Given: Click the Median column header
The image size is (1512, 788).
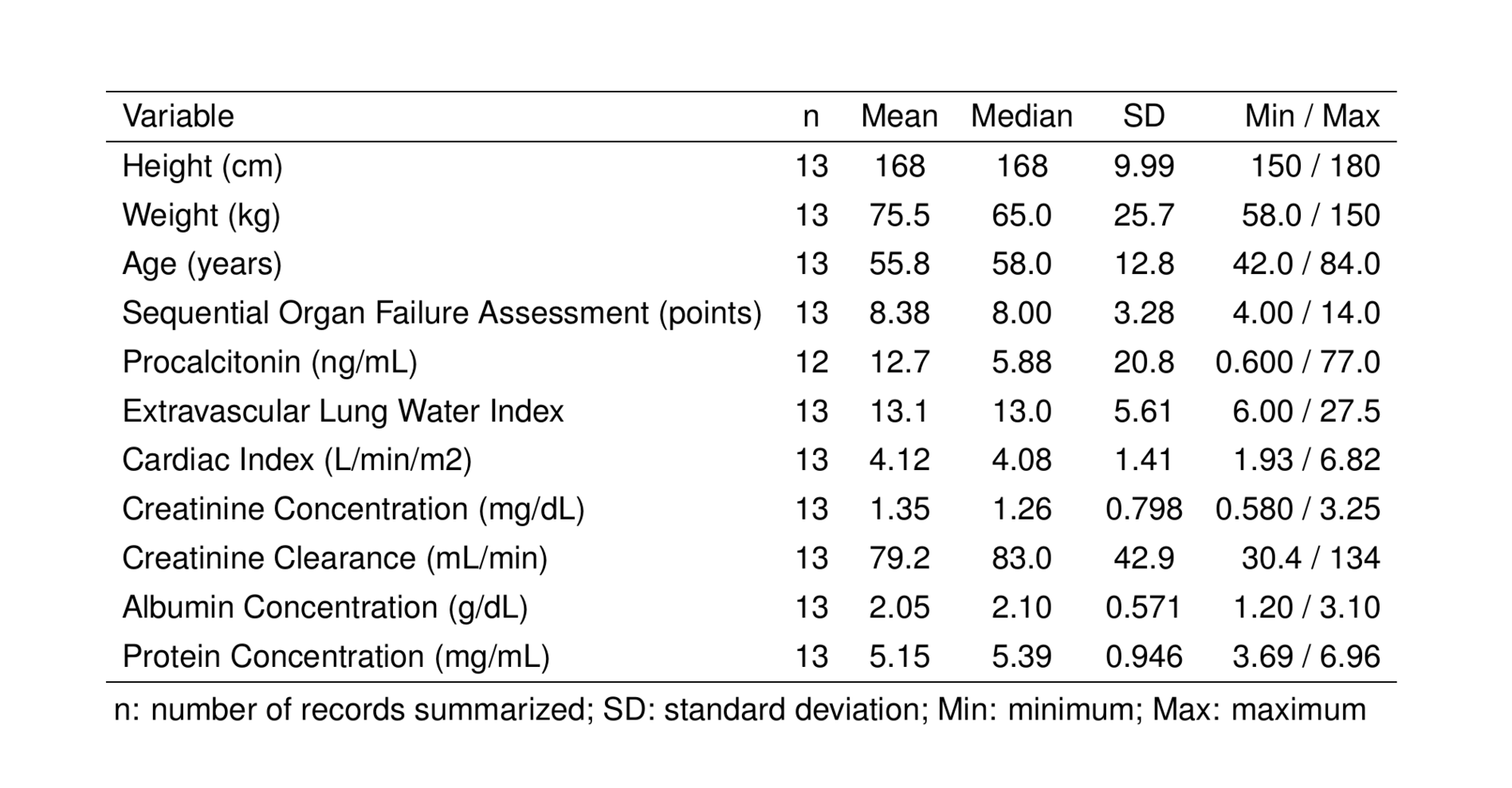Looking at the screenshot, I should [x=1021, y=117].
